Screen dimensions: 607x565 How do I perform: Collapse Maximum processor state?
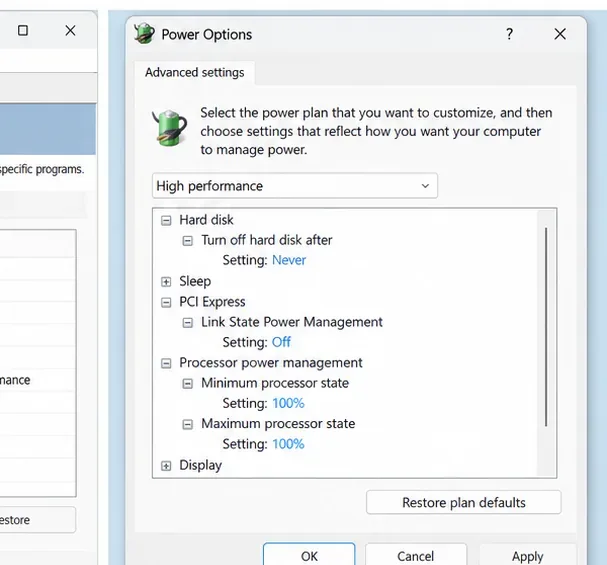pyautogui.click(x=187, y=425)
